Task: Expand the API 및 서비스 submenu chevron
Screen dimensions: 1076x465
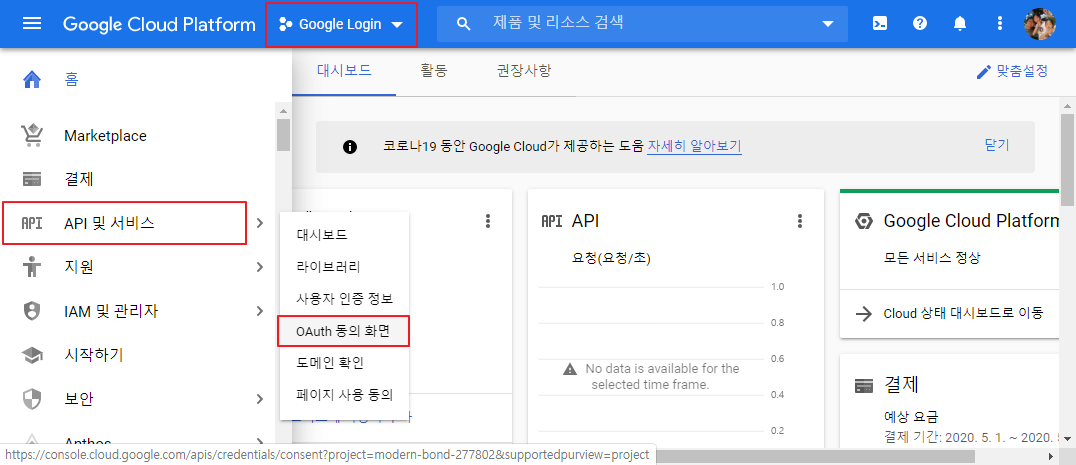Action: (259, 223)
